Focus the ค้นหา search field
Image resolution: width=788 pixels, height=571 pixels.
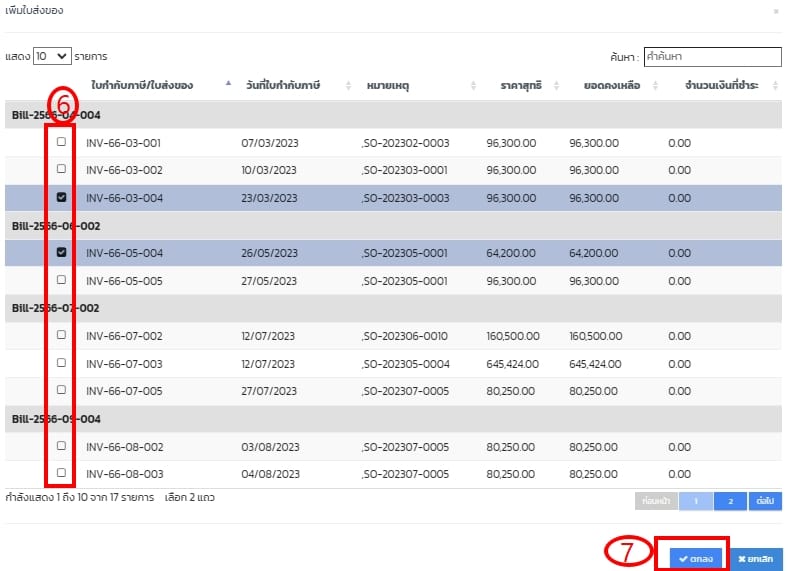click(712, 57)
